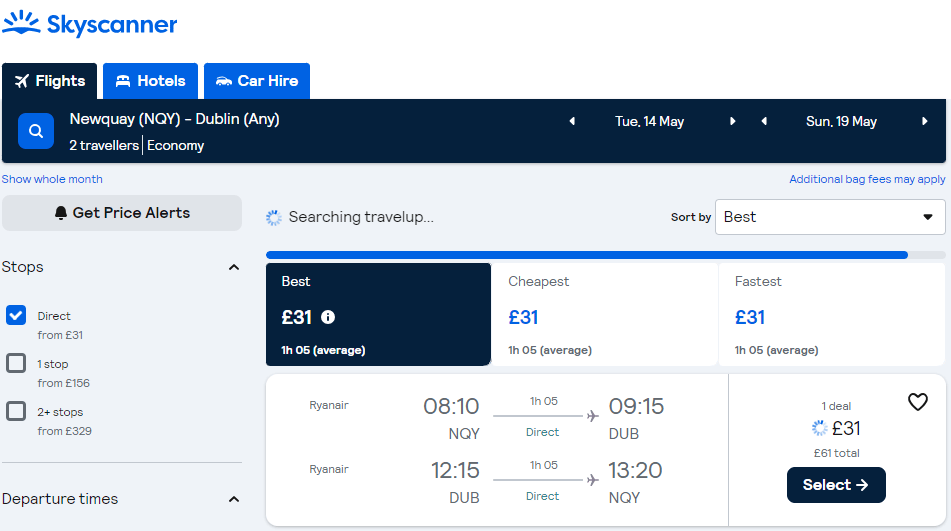951x531 pixels.
Task: Switch to the Hotels tab
Action: 150,81
